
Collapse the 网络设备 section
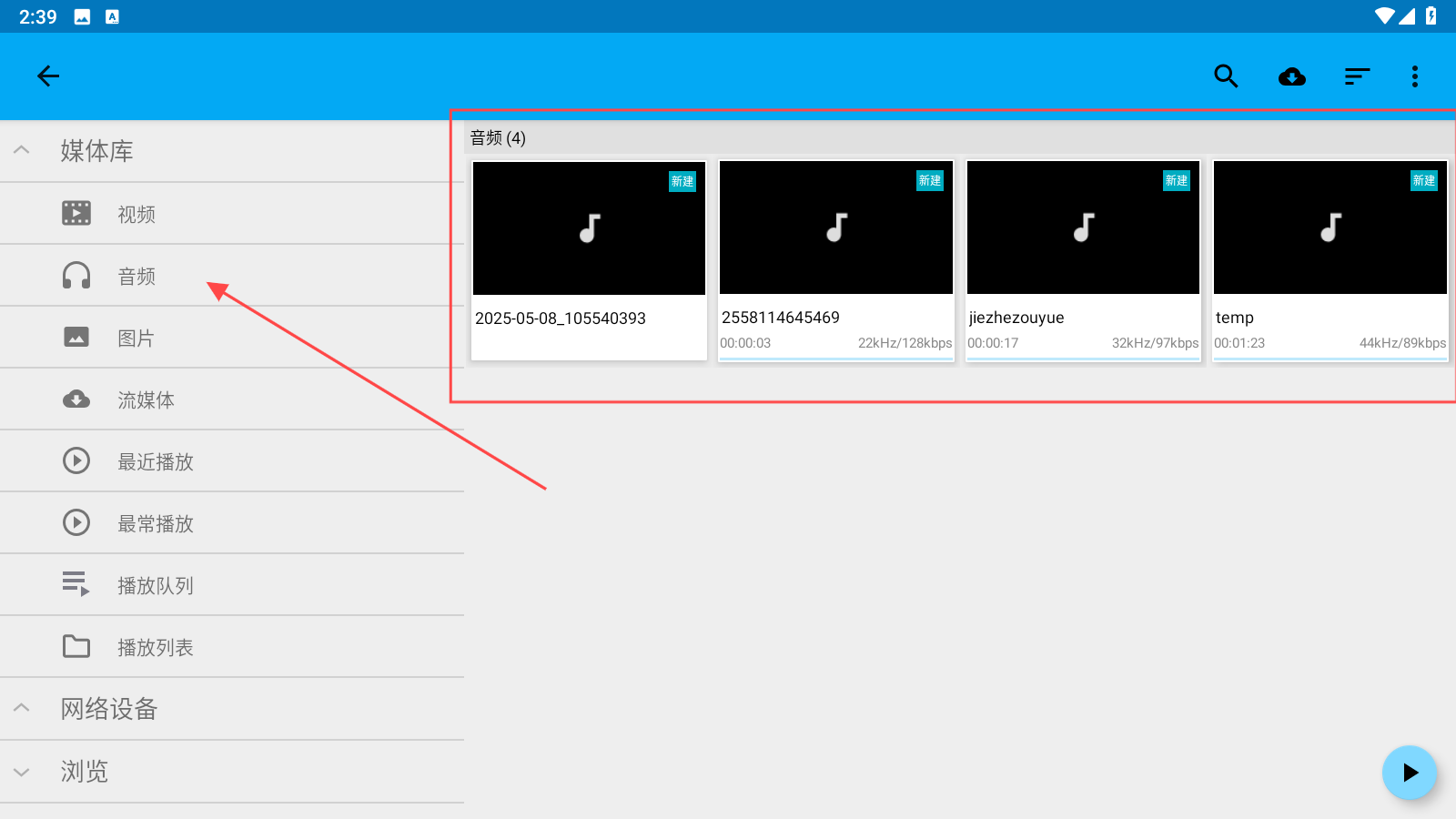[22, 708]
